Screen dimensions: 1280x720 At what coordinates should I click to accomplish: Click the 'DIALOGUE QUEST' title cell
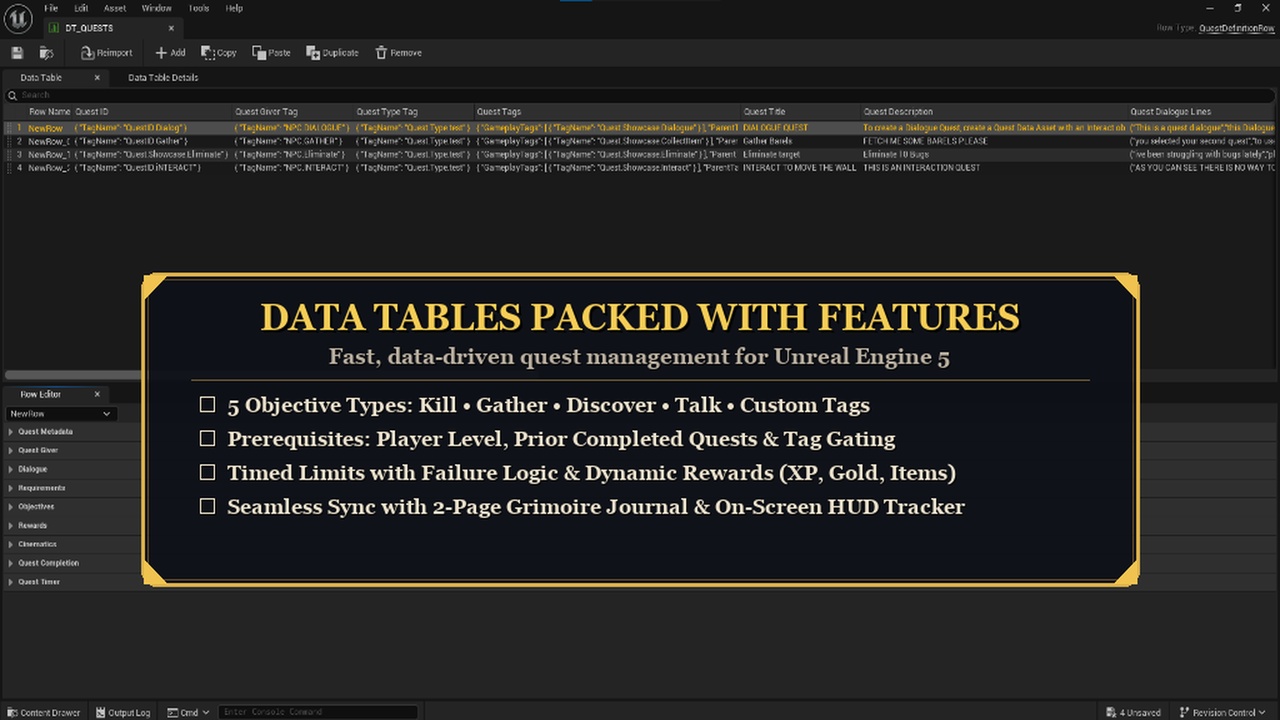(775, 128)
